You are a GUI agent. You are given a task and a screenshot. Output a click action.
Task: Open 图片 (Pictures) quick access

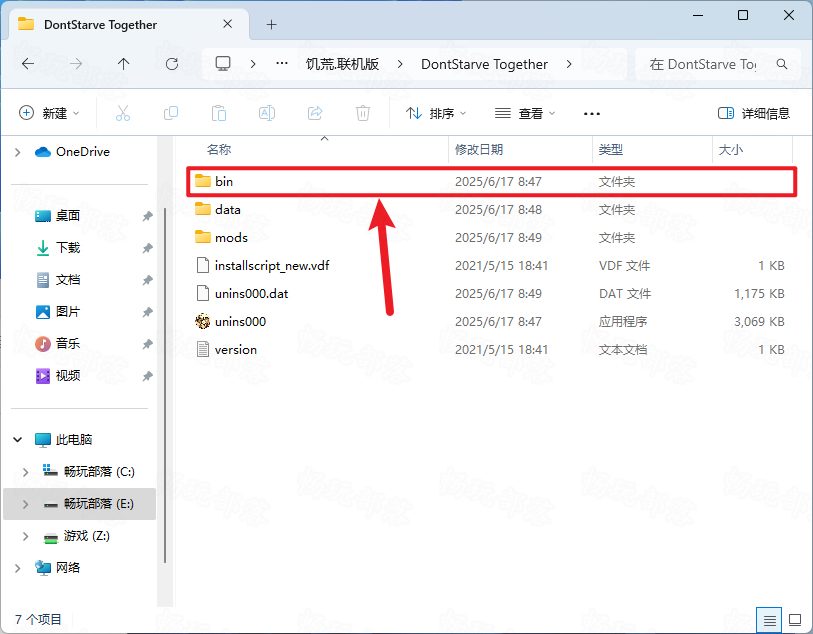[x=58, y=312]
